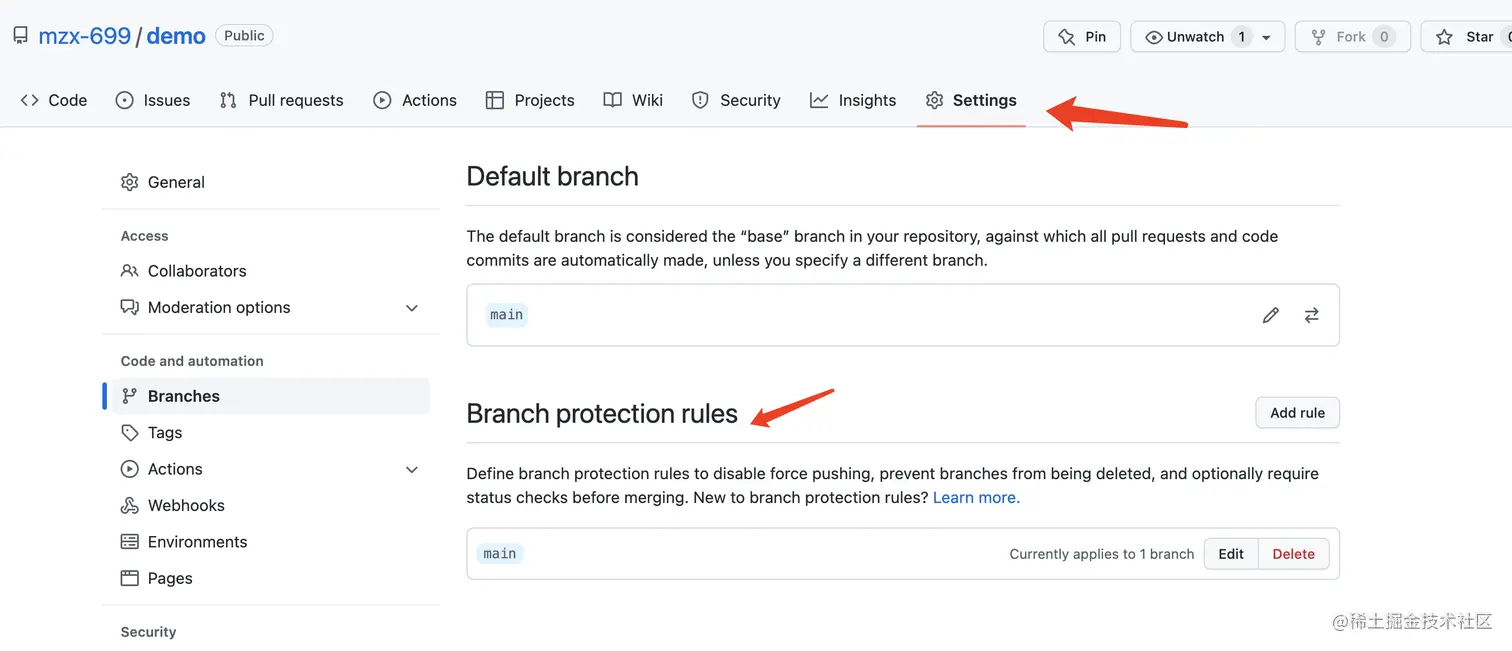
Task: Click the circle-dot icon on the Issues tab
Action: 124,100
